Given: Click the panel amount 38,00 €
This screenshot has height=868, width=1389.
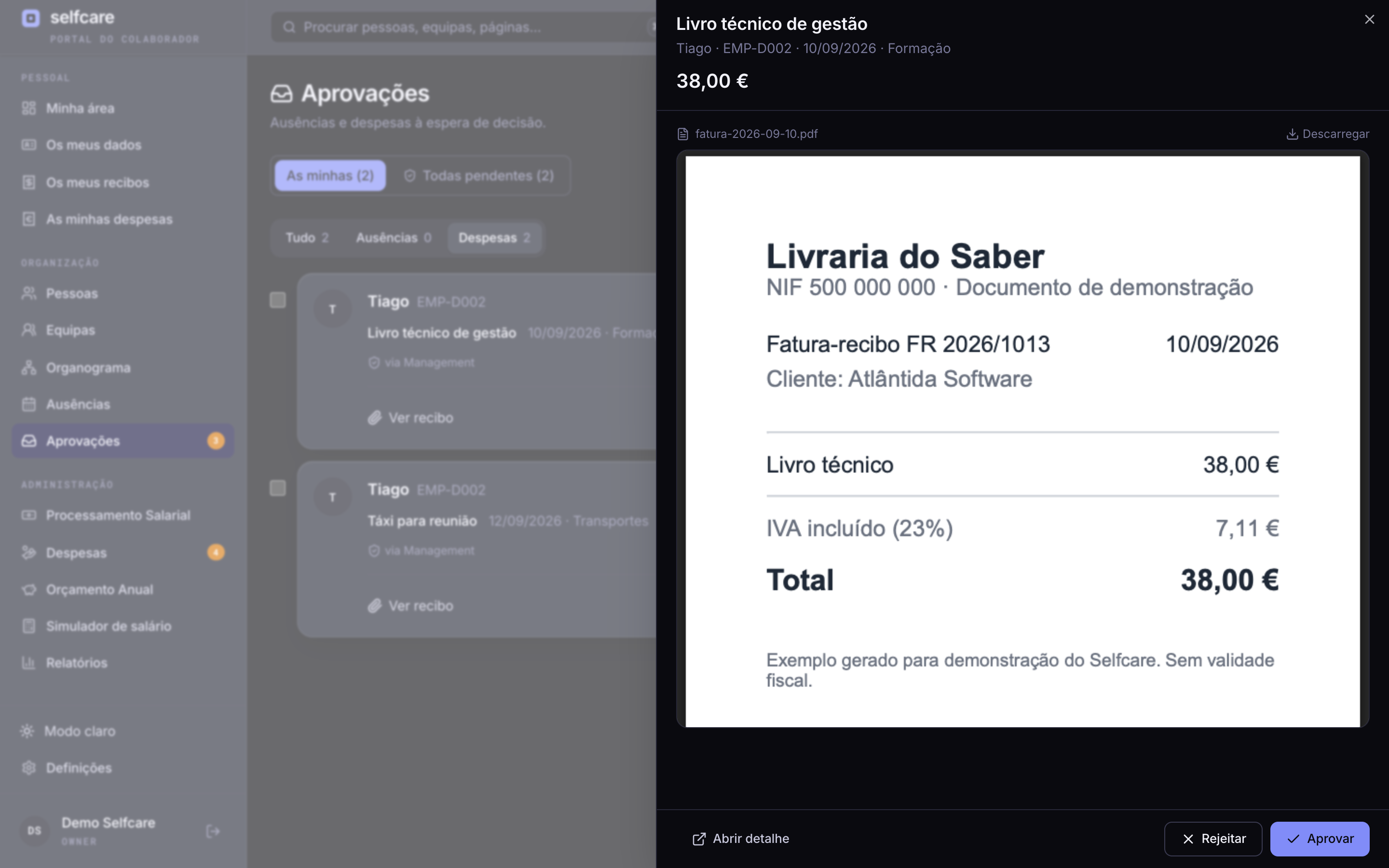Looking at the screenshot, I should point(712,81).
